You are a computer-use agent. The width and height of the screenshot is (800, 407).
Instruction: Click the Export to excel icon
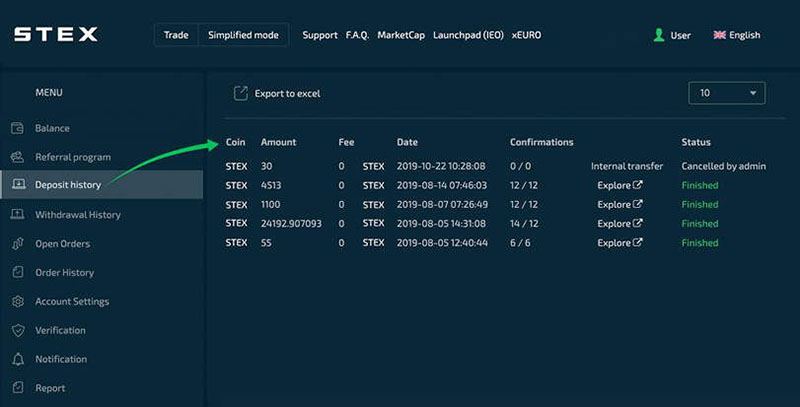pos(240,93)
